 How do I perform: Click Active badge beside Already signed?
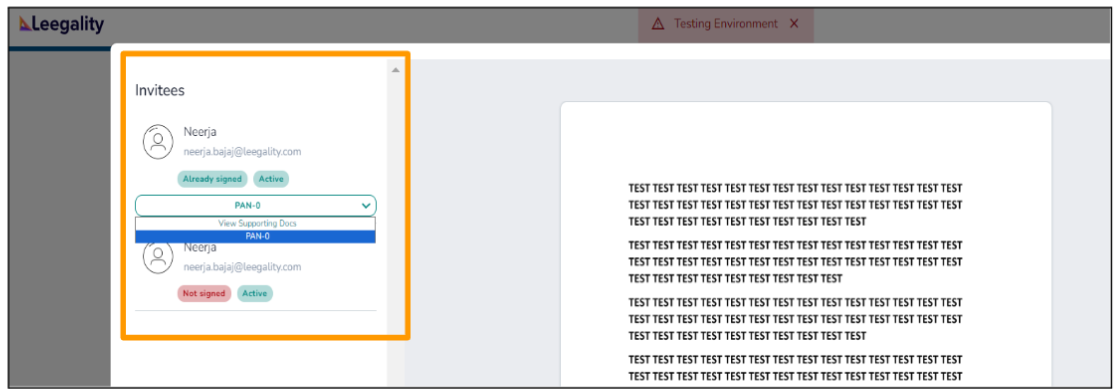point(271,179)
